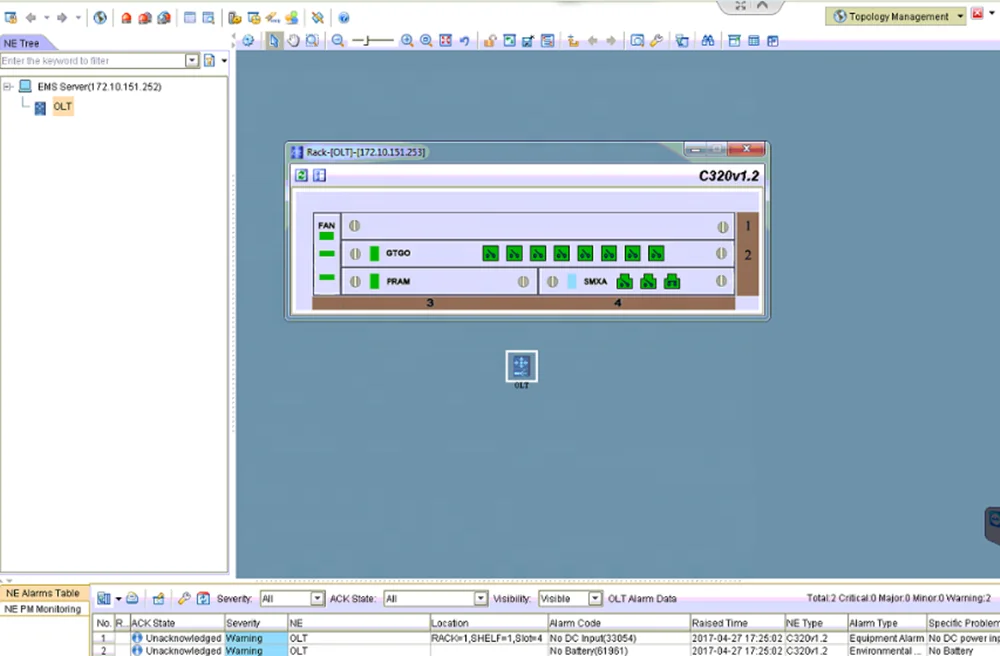
Task: Click the last green port on GTGO card
Action: (x=656, y=254)
